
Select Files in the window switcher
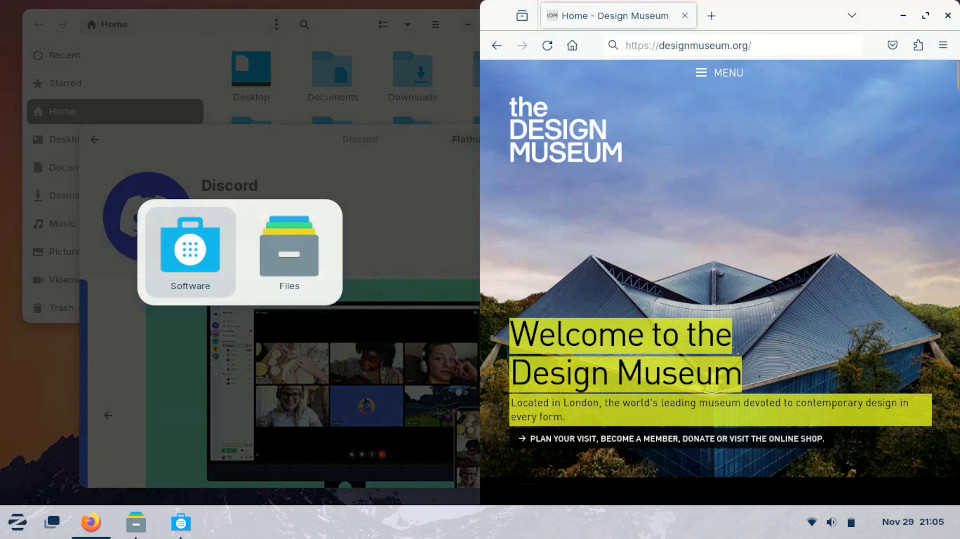click(x=289, y=252)
